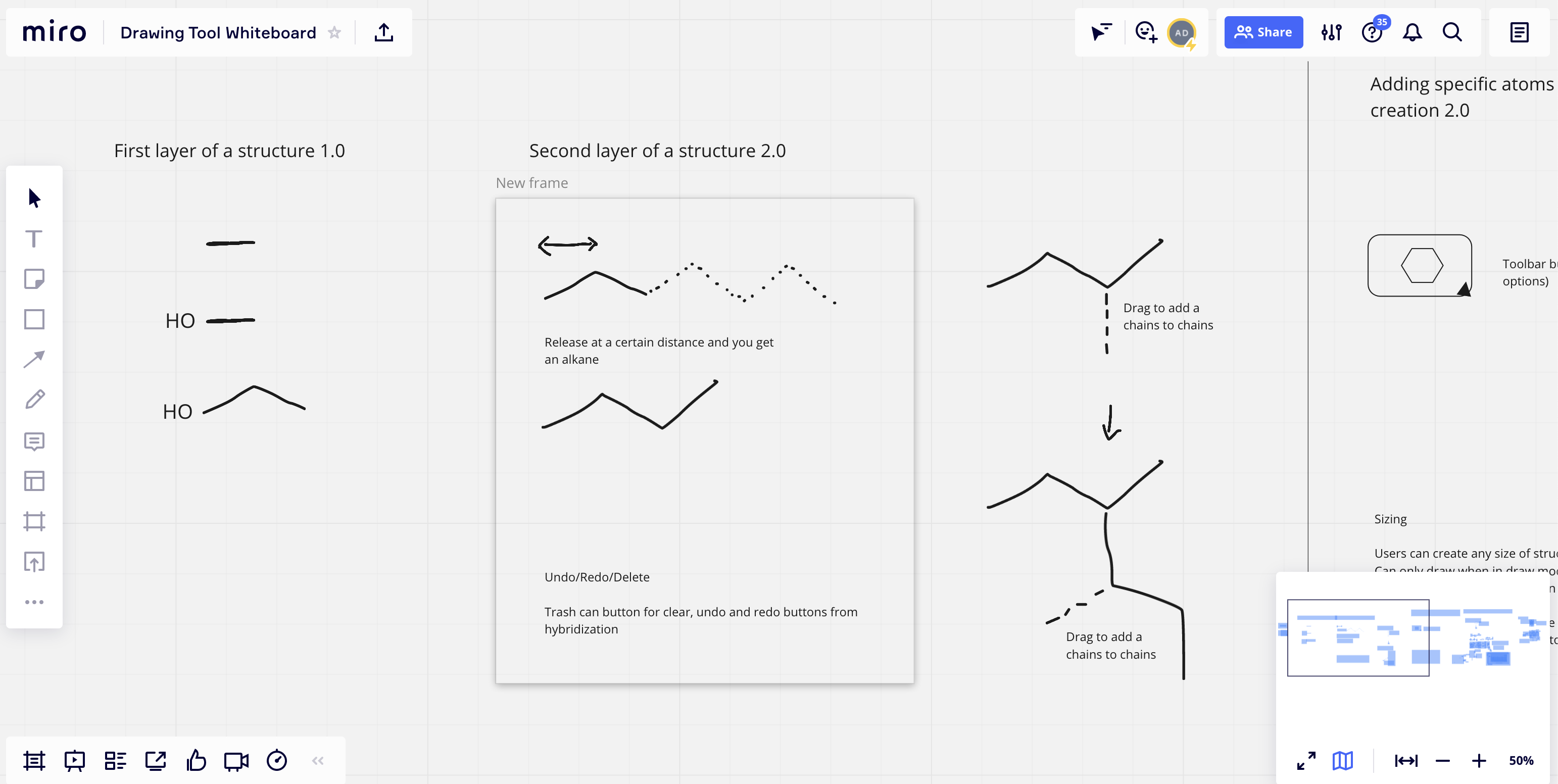Click the Drawing Tool Whiteboard title
The image size is (1558, 784).
[218, 32]
